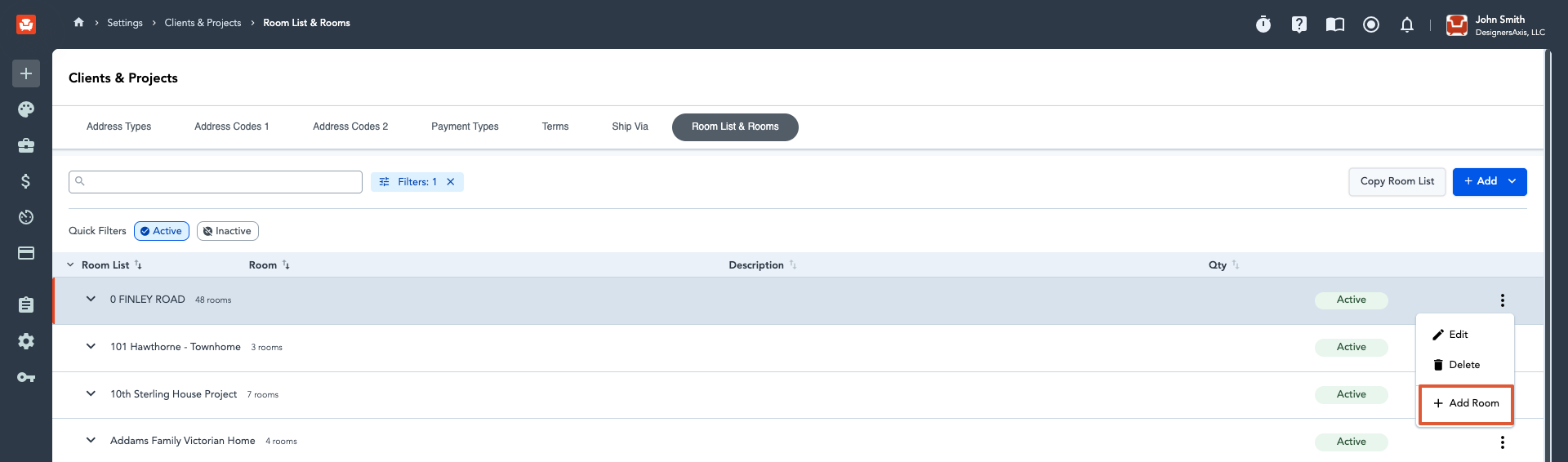The width and height of the screenshot is (1568, 462).
Task: Choose Add Room from the context menu
Action: tap(1466, 404)
